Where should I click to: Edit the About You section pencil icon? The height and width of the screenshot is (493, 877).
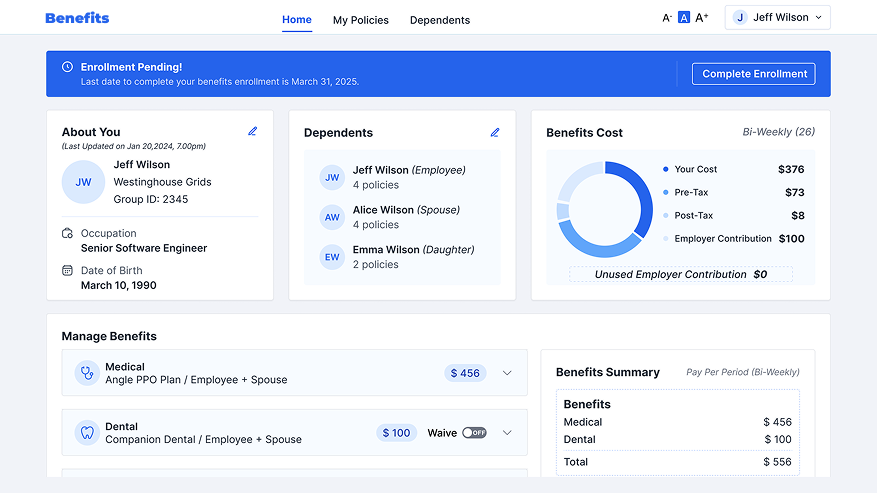point(253,131)
